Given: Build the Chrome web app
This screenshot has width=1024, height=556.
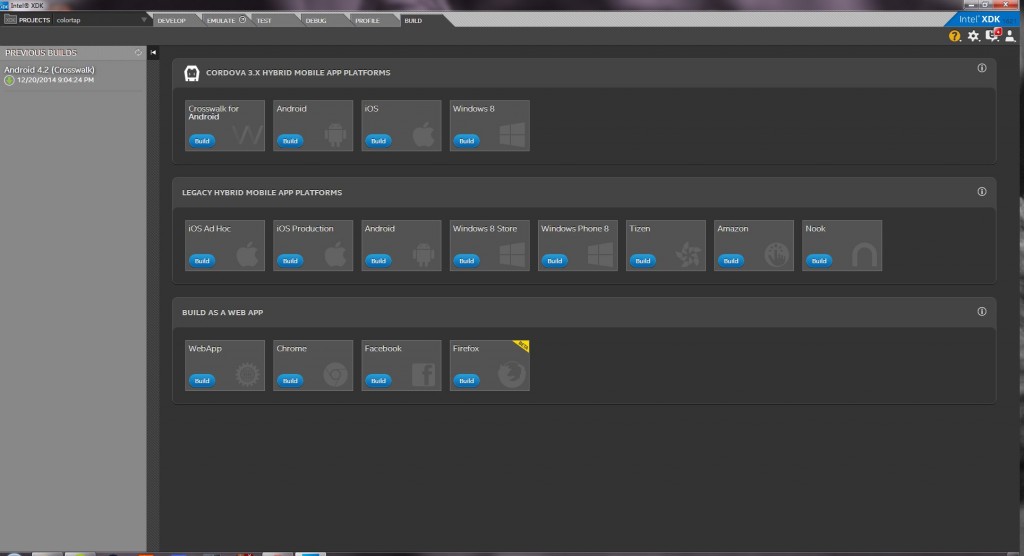Looking at the screenshot, I should coord(290,380).
